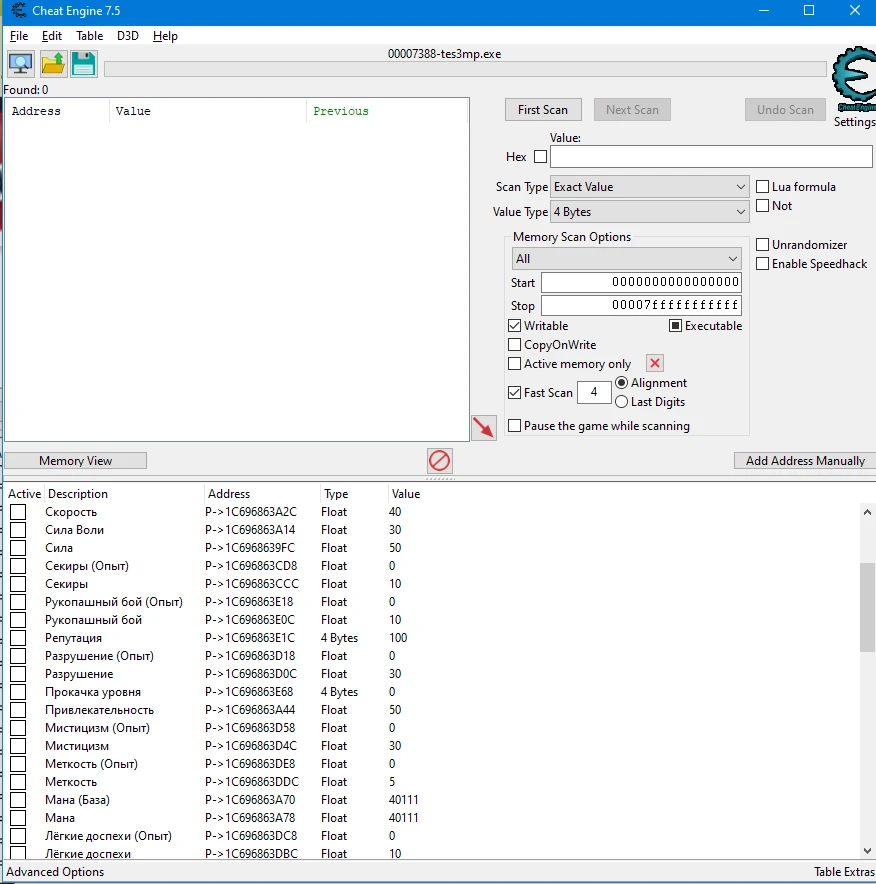Click the Next Scan button
The image size is (876, 884).
coord(632,109)
